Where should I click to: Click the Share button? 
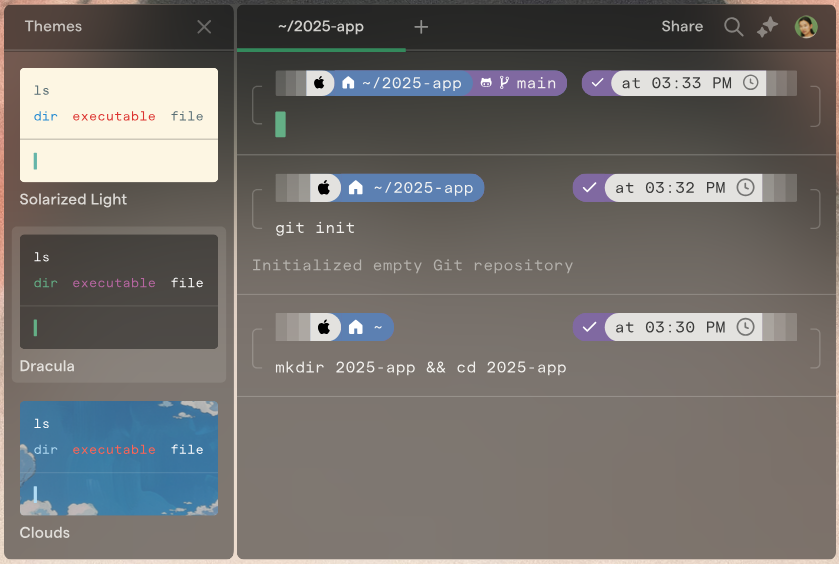coord(682,27)
